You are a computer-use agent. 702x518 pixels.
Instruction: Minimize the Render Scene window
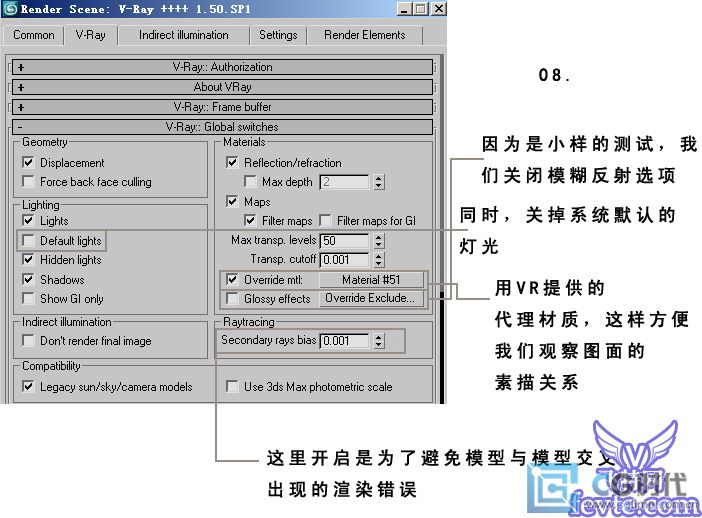pos(404,9)
